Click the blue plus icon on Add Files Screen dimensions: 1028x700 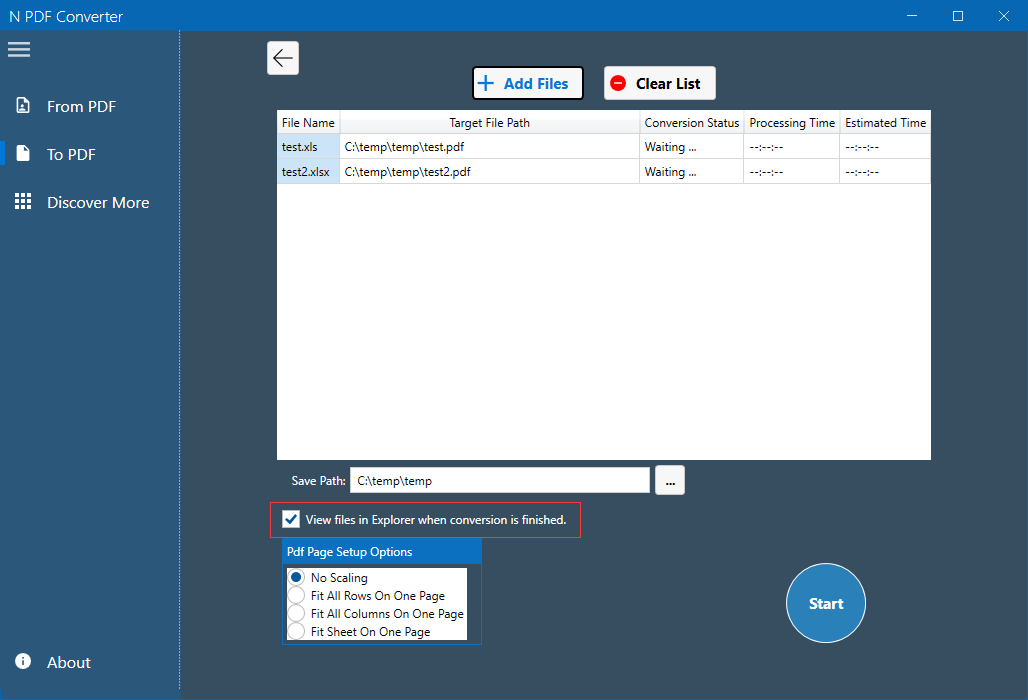(x=486, y=84)
